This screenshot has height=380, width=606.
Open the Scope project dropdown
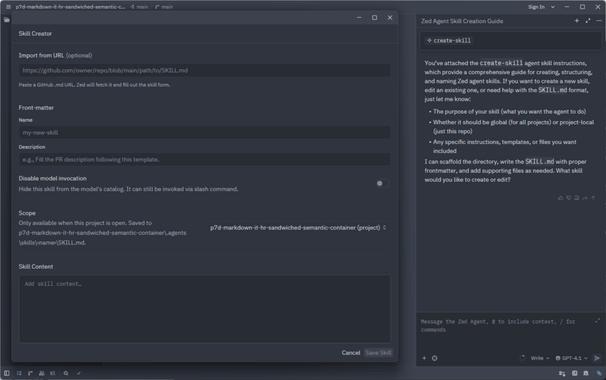[298, 228]
